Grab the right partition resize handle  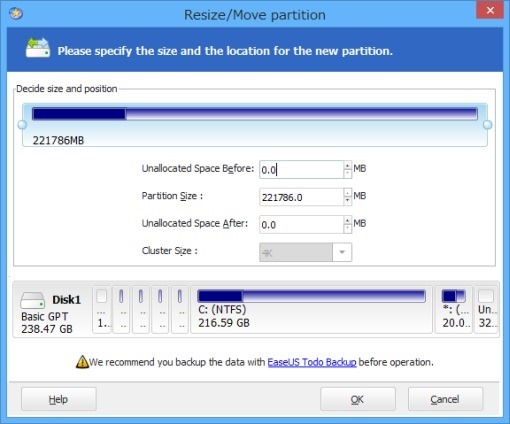(x=487, y=125)
